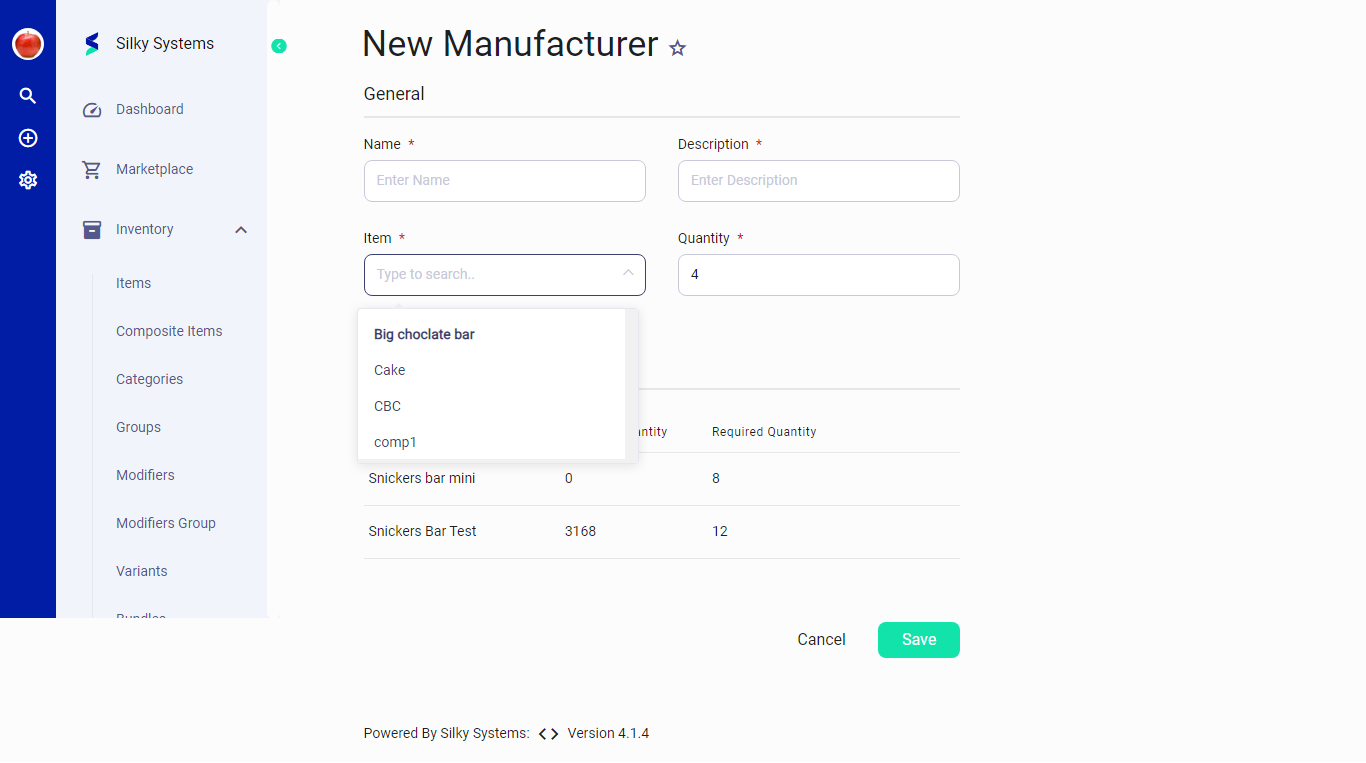
Task: Click the plus circle icon in the sidebar
Action: click(x=27, y=138)
